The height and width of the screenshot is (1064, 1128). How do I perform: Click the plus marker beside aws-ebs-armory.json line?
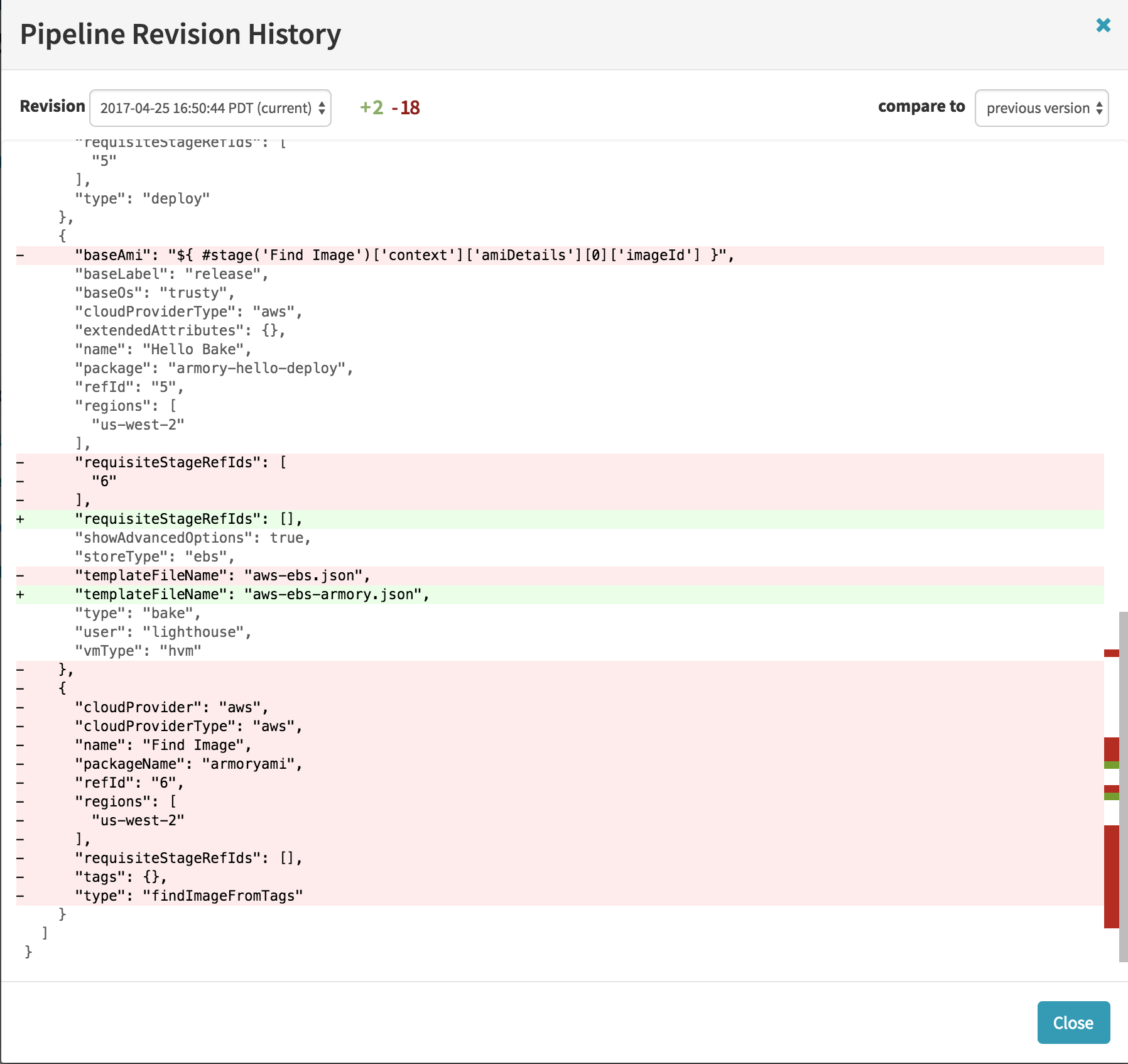(x=21, y=595)
